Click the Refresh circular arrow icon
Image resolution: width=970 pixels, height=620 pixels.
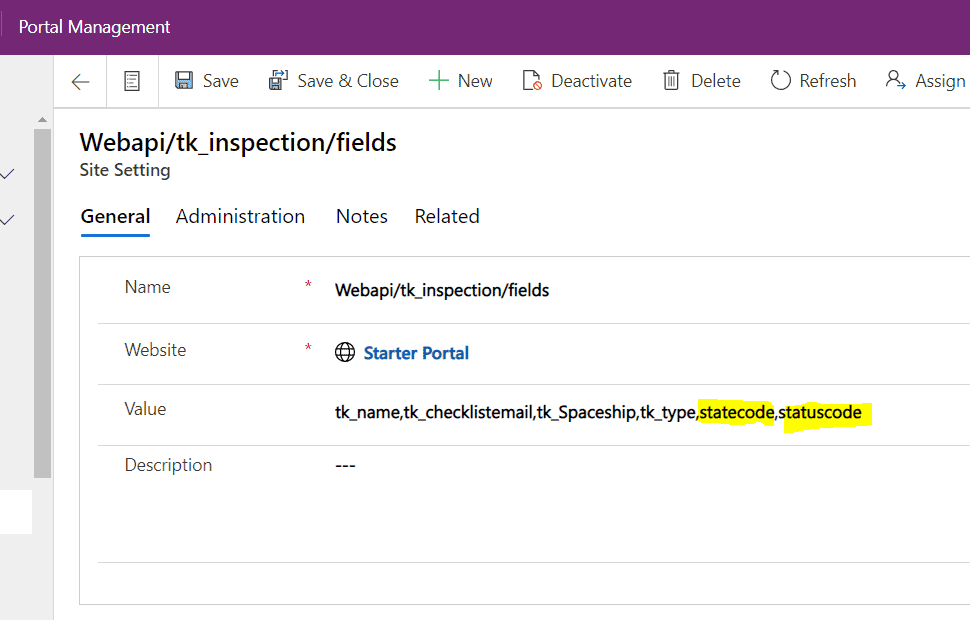coord(780,81)
